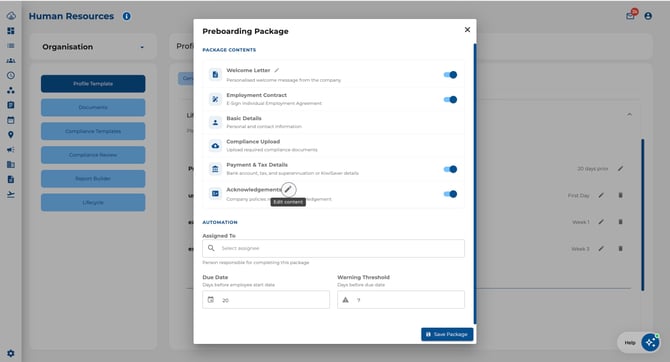Turn off Employment Contract toggle
The image size is (670, 362).
450,100
